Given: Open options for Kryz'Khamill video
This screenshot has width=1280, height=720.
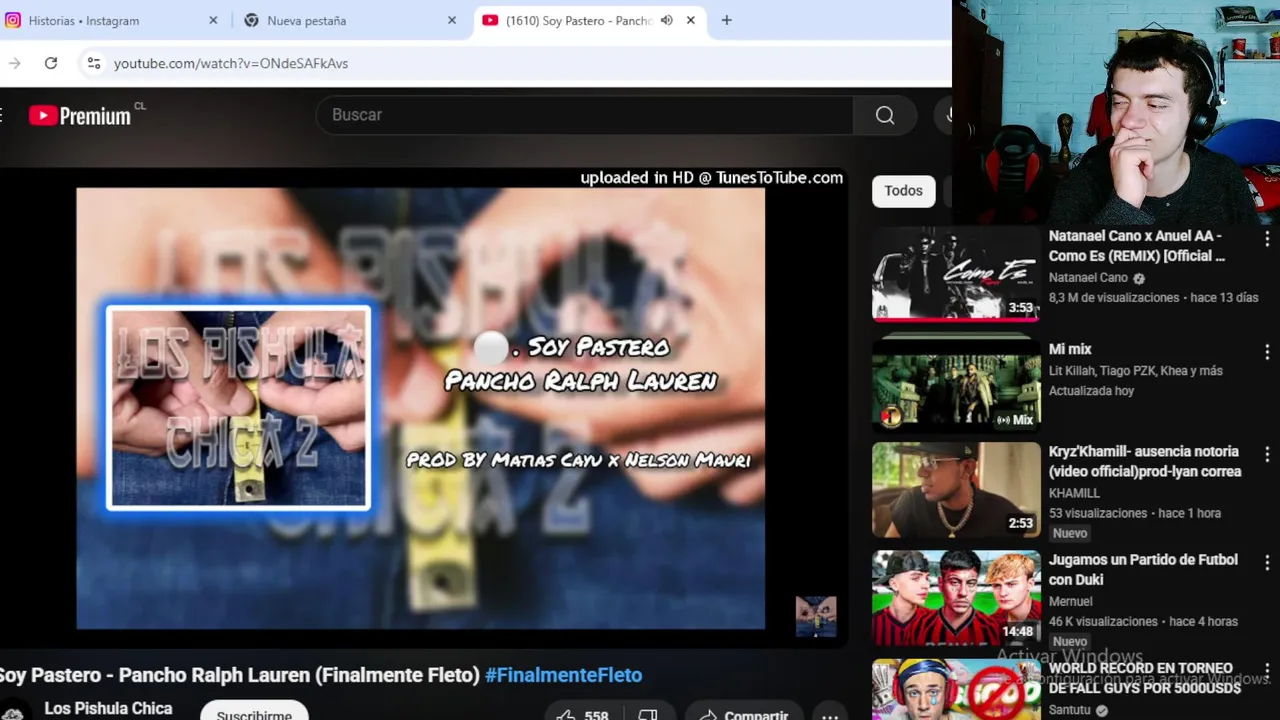Looking at the screenshot, I should 1267,454.
